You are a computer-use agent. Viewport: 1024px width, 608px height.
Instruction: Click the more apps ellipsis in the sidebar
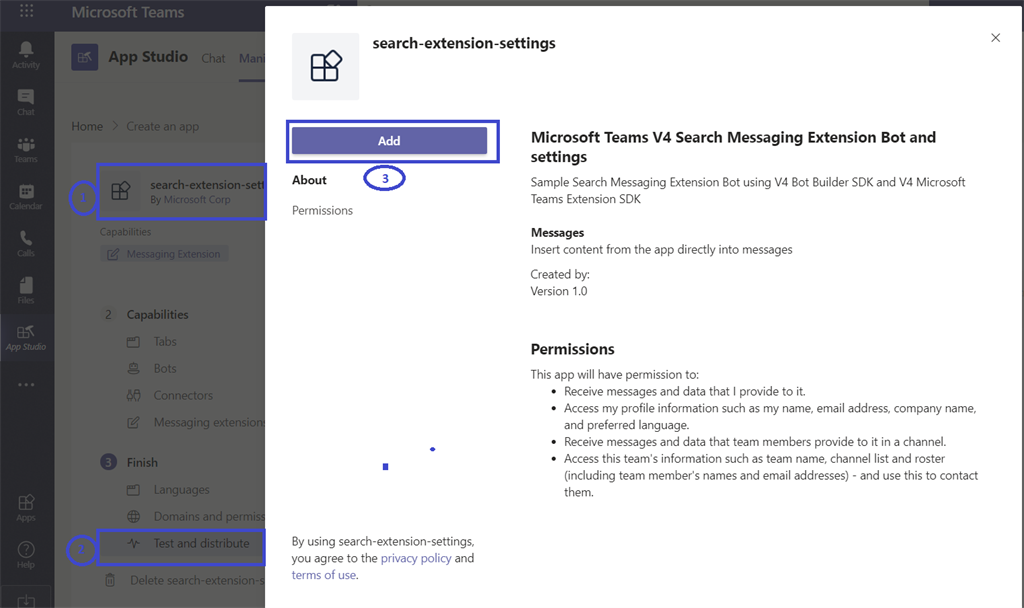click(25, 383)
